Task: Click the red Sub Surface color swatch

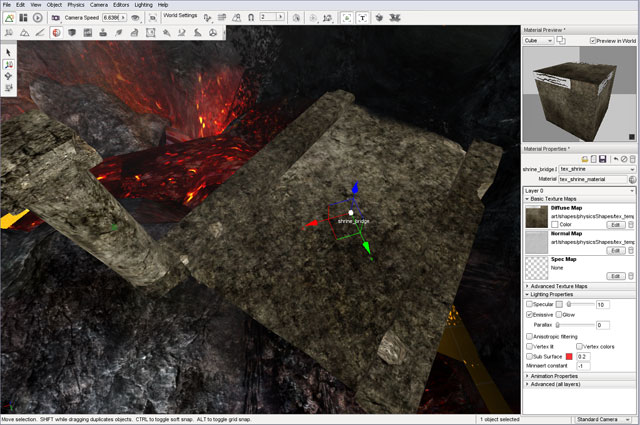Action: click(570, 356)
